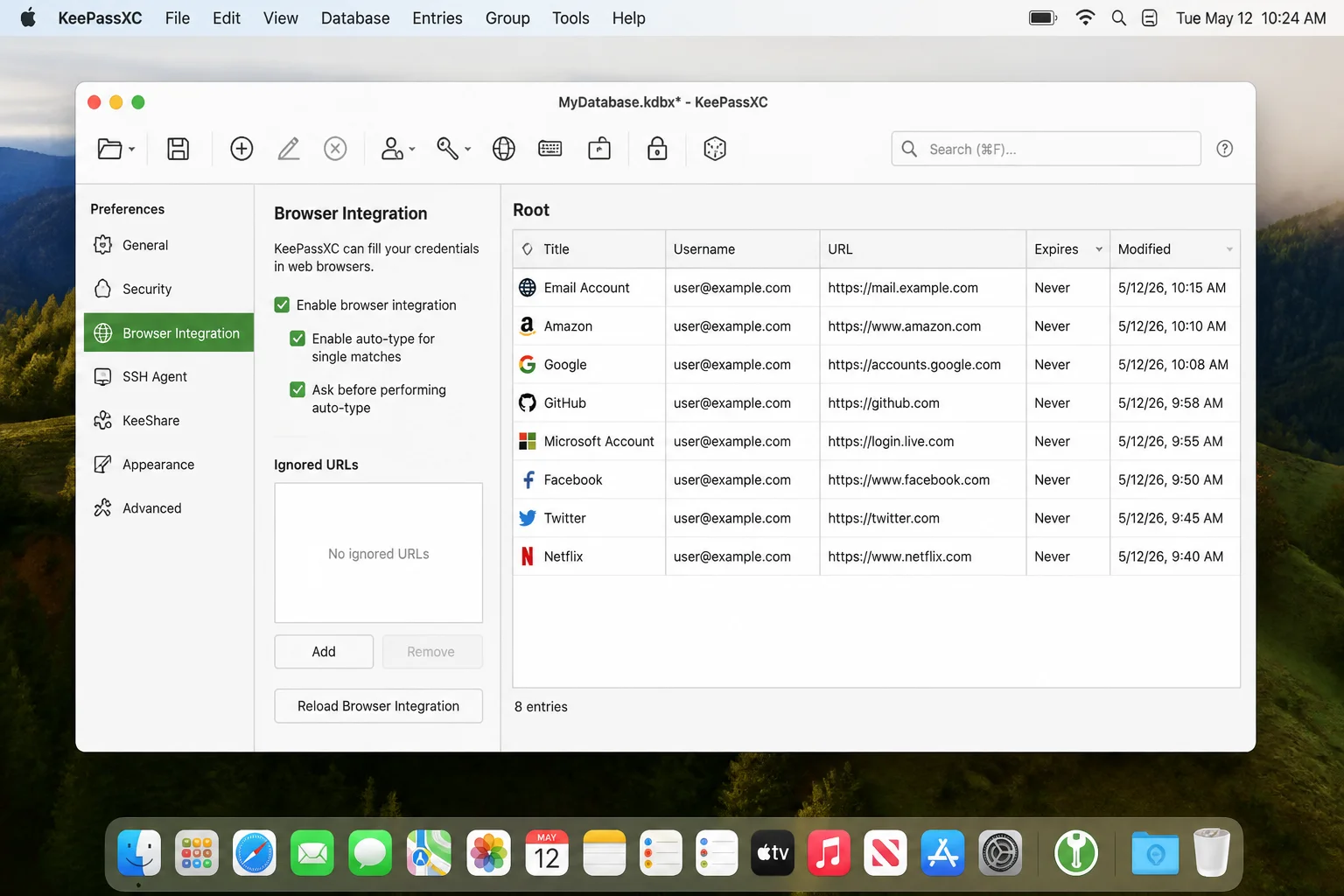Expand the Copy Password dropdown arrow
Screen dimensions: 1344x896
click(468, 150)
